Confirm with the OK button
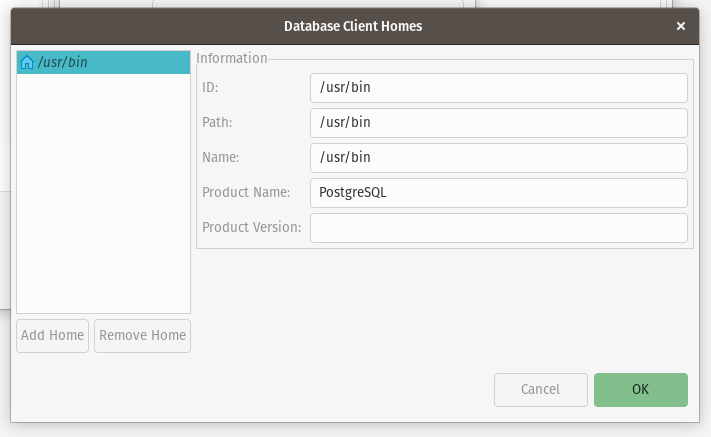Image resolution: width=711 pixels, height=437 pixels. point(641,390)
